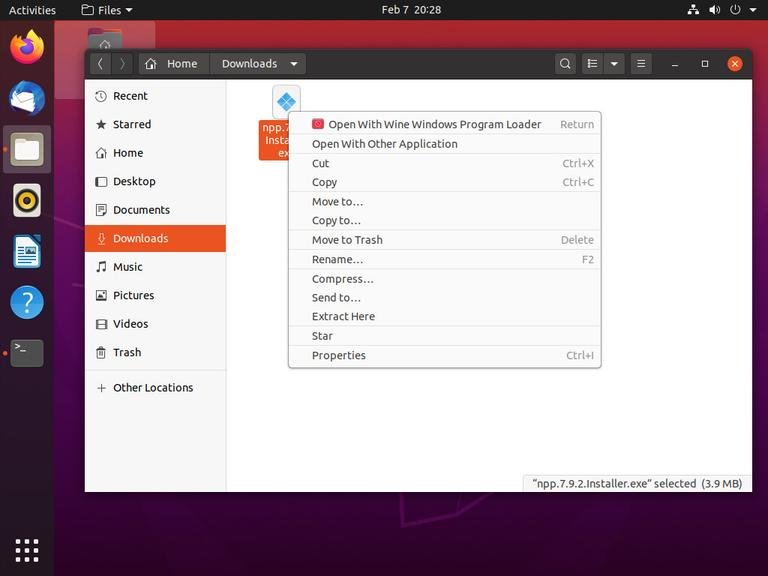
Task: Choose Open With Wine Windows Program Loader
Action: tap(434, 125)
